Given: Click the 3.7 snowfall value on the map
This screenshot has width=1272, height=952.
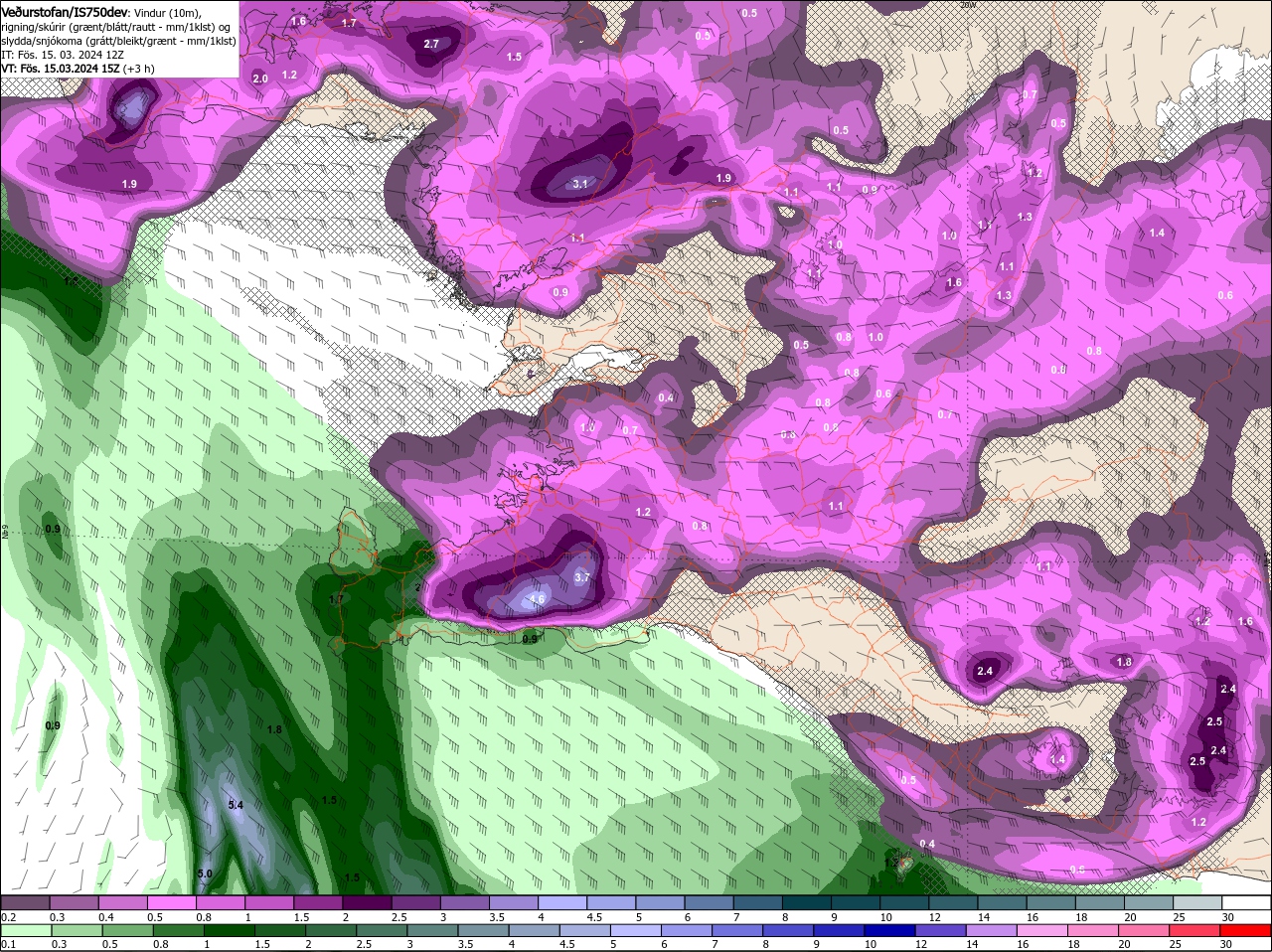Looking at the screenshot, I should coord(582,577).
